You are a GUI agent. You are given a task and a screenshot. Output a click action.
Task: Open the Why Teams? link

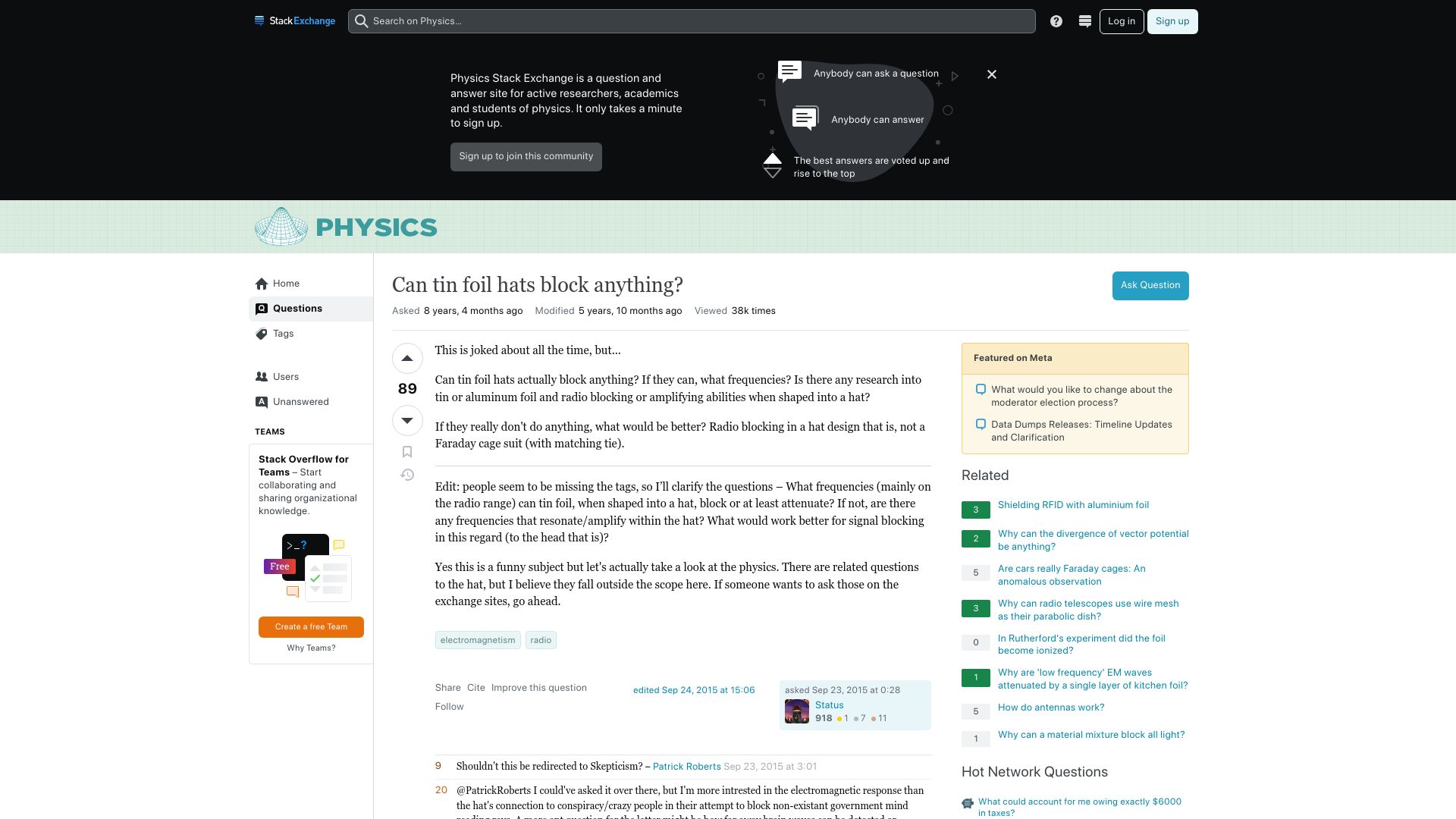tap(311, 648)
